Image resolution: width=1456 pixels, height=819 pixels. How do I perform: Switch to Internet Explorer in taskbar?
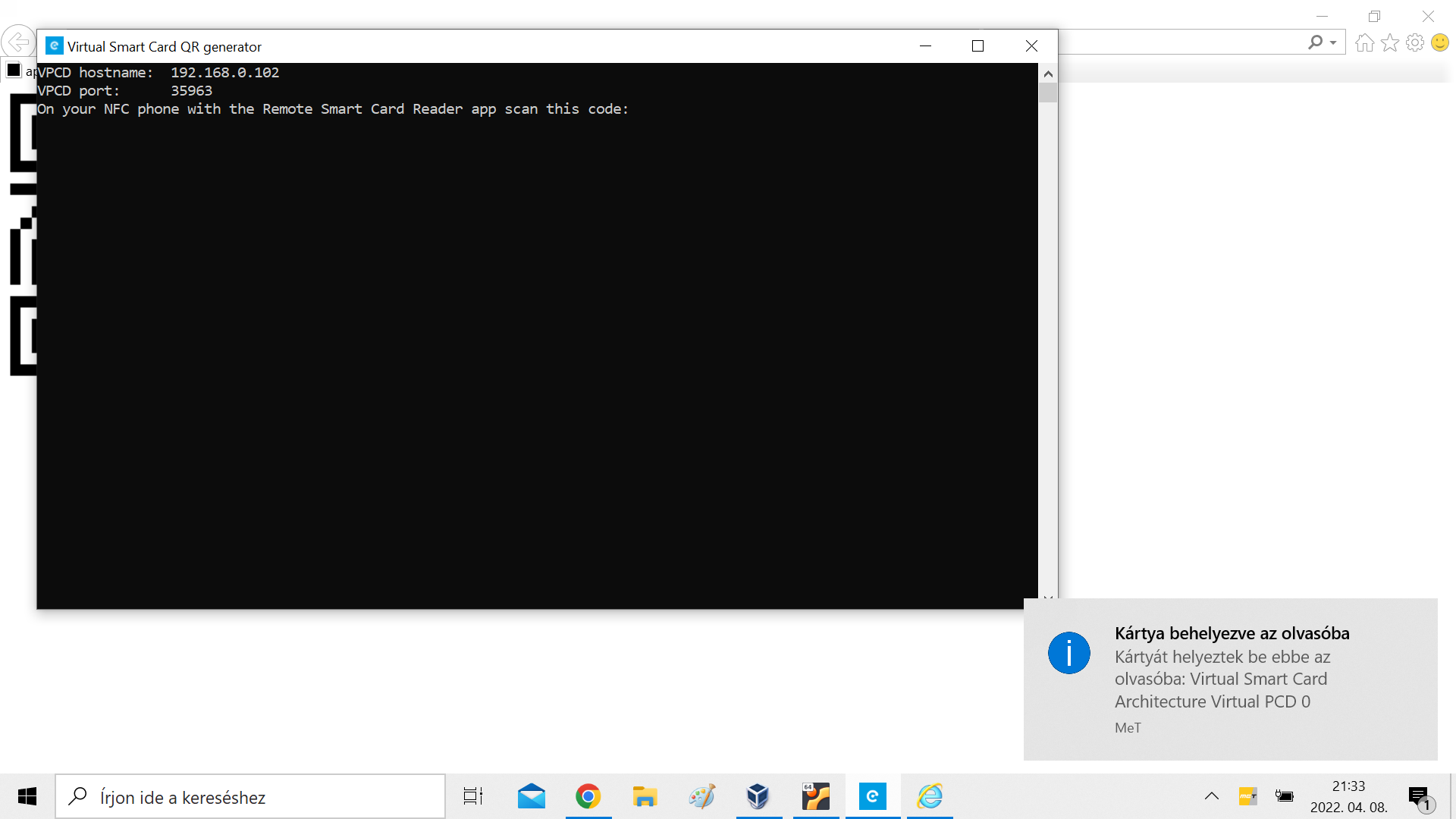[x=930, y=796]
